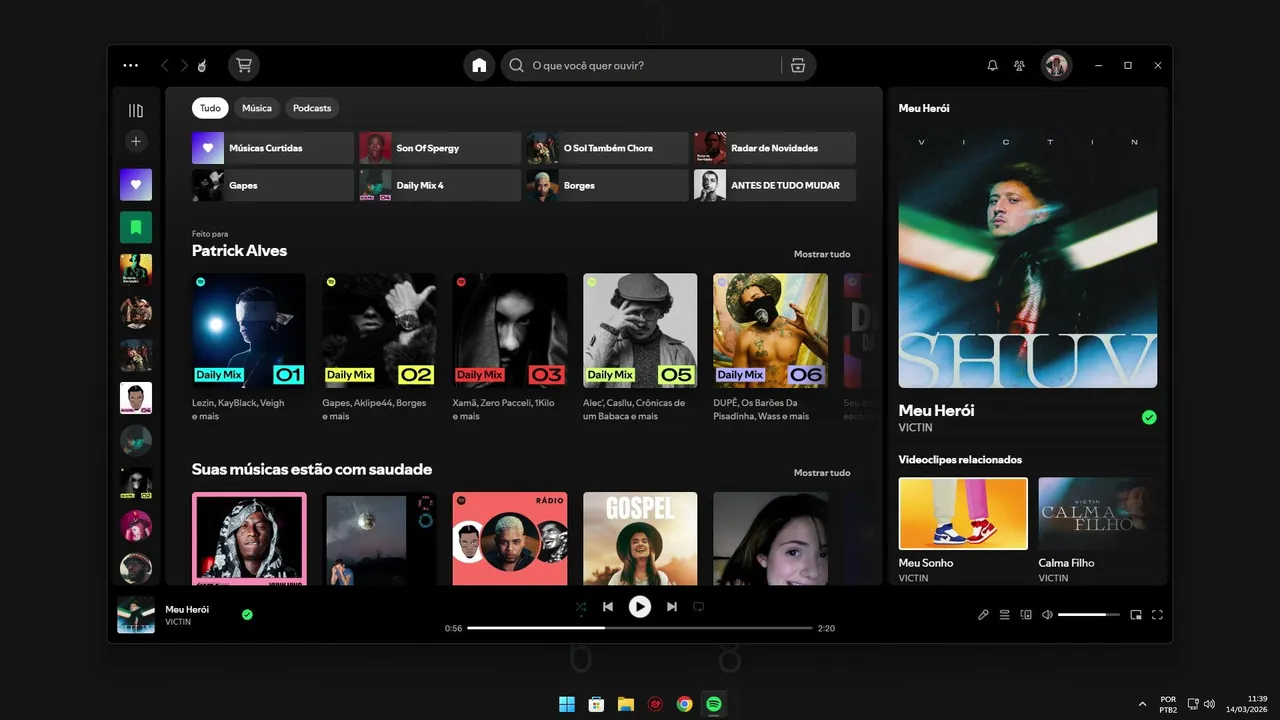Open the miniplayer icon
This screenshot has height=720, width=1280.
click(x=1136, y=615)
